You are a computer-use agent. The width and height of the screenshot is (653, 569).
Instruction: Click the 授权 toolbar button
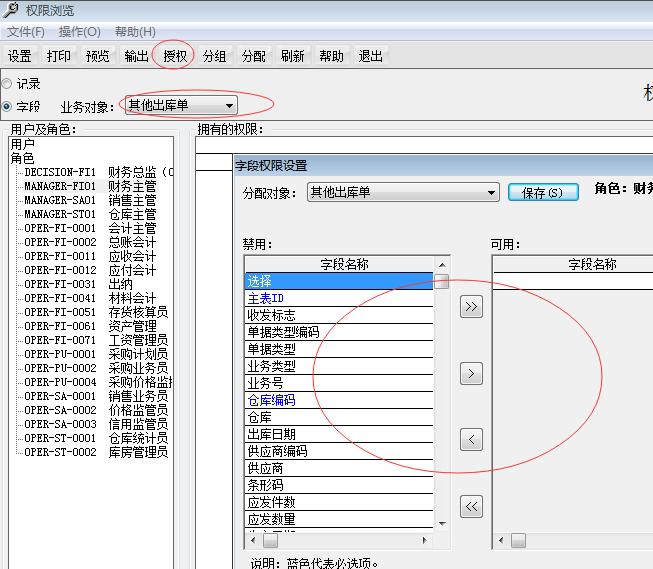(x=175, y=56)
